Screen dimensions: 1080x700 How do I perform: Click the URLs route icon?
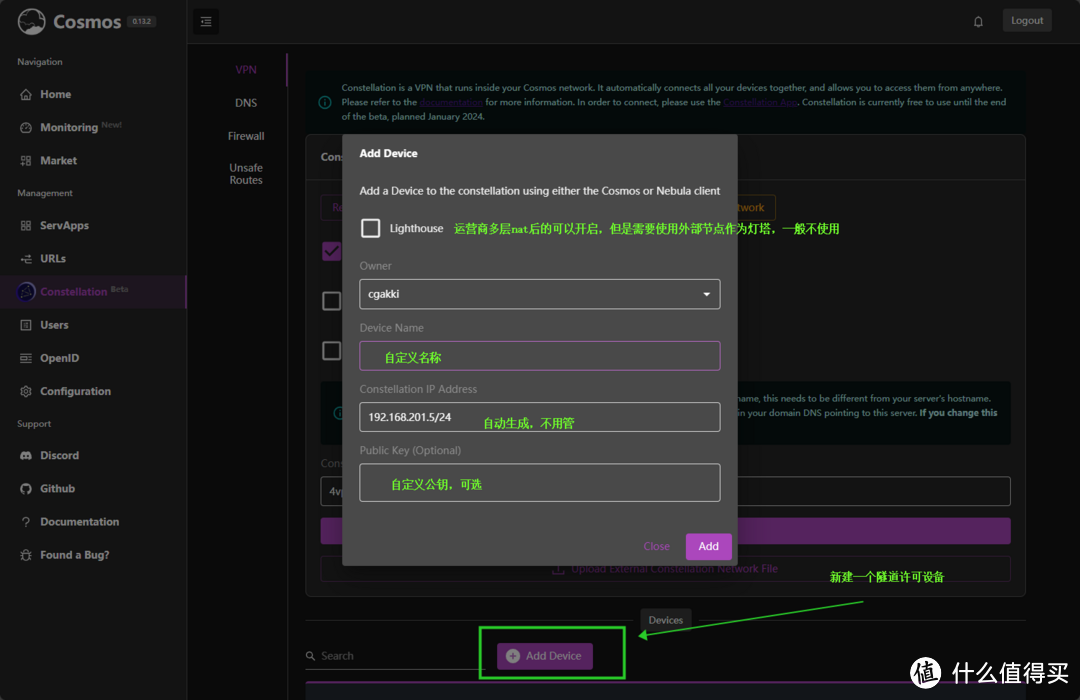click(x=26, y=258)
